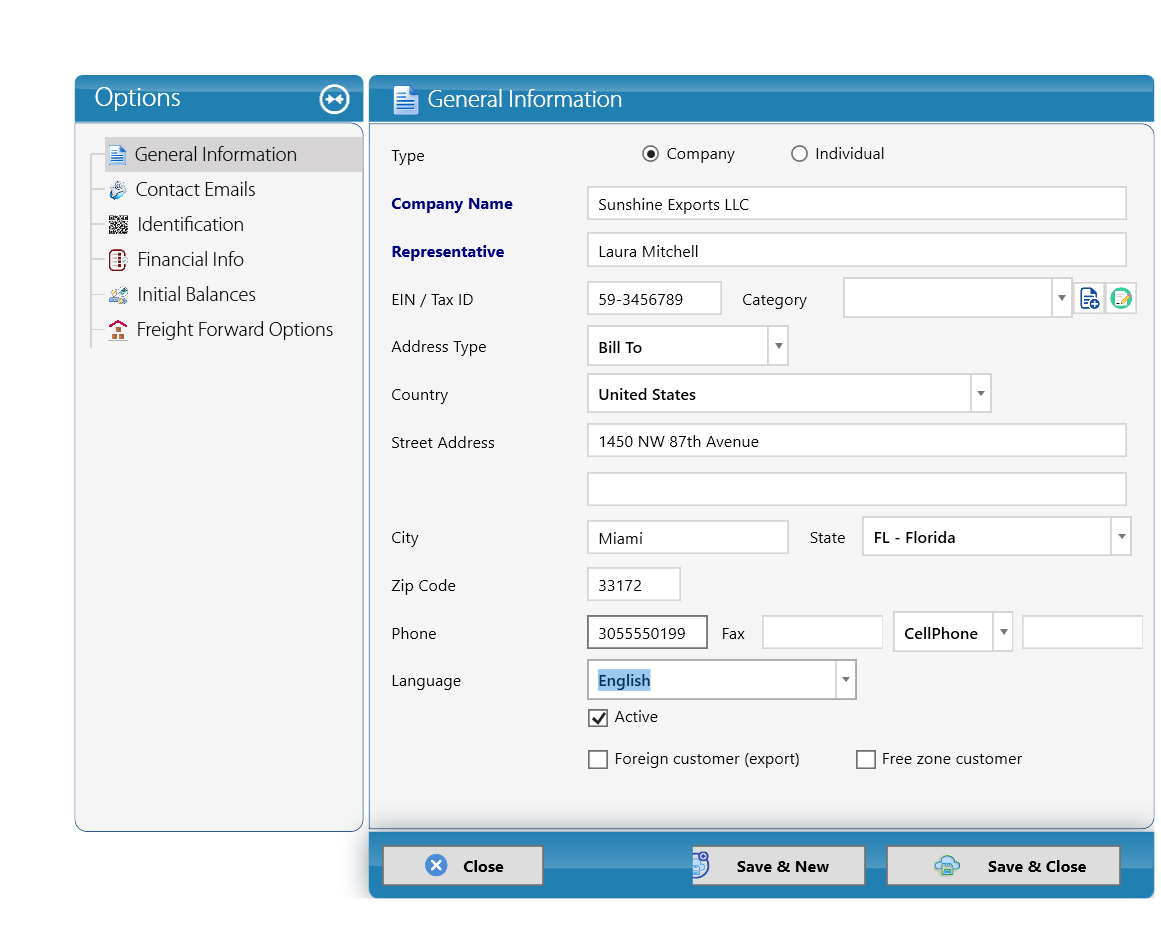This screenshot has width=1161, height=951.
Task: Click the empty Fax field
Action: [823, 633]
